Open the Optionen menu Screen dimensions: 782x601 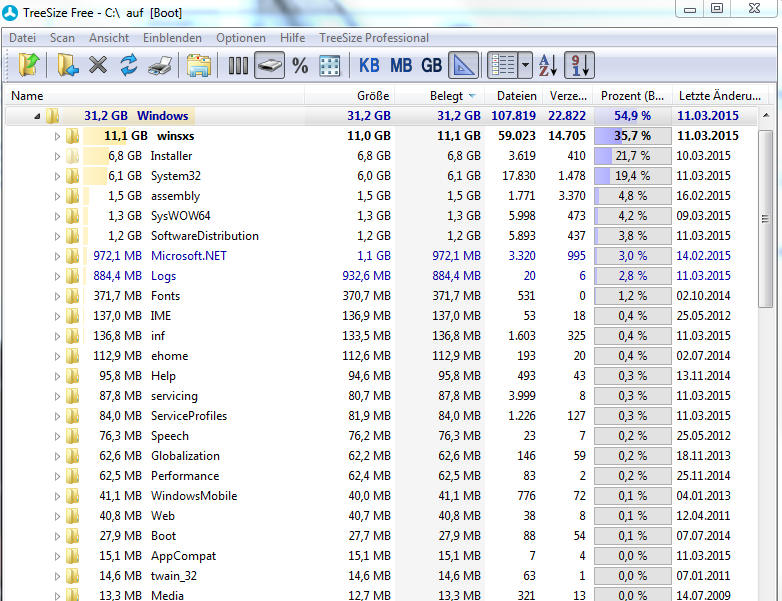pyautogui.click(x=241, y=38)
